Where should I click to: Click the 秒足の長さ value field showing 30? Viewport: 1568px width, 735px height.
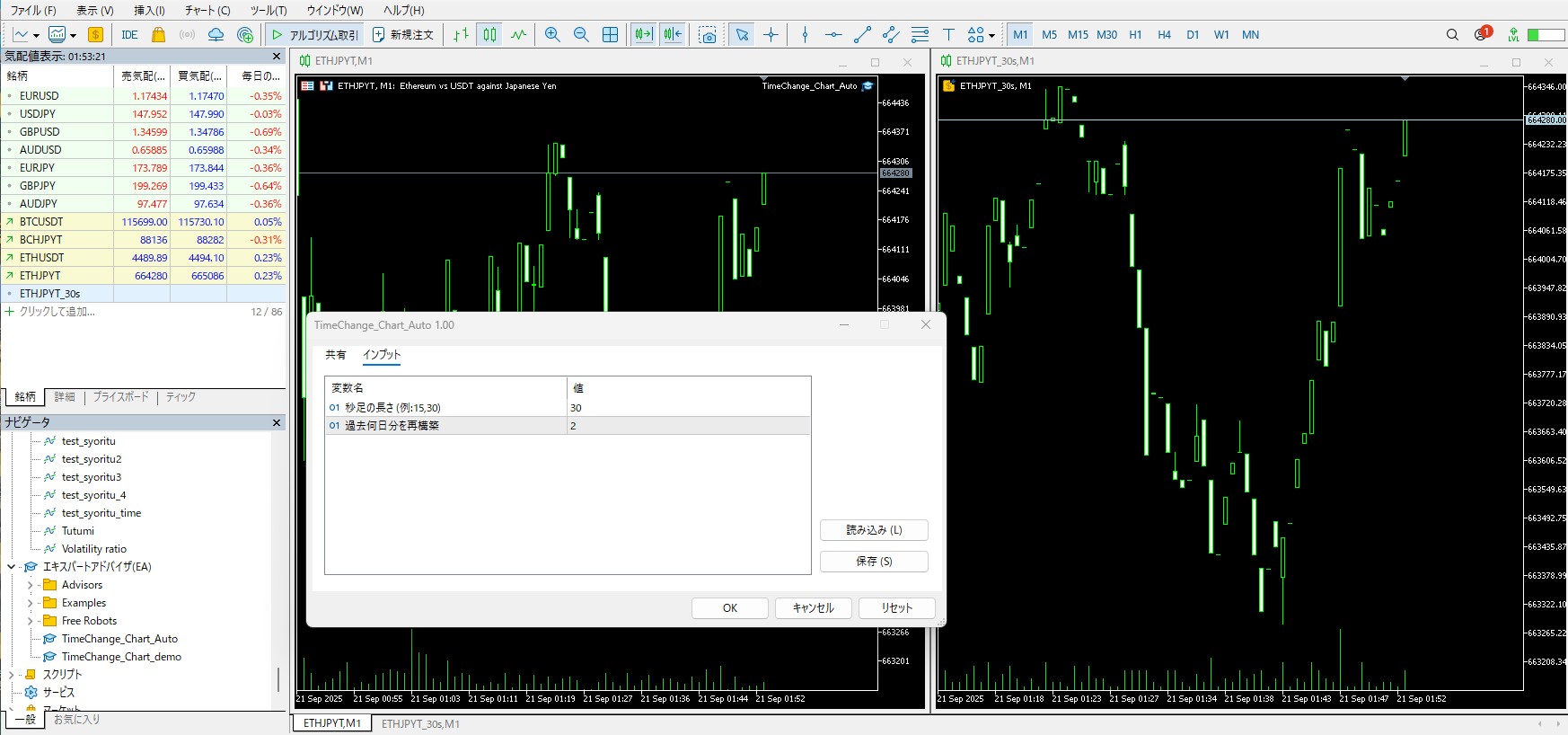pyautogui.click(x=687, y=408)
